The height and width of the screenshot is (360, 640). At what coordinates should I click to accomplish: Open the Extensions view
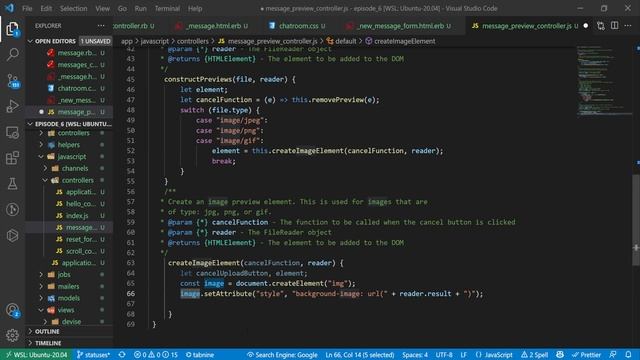12,158
